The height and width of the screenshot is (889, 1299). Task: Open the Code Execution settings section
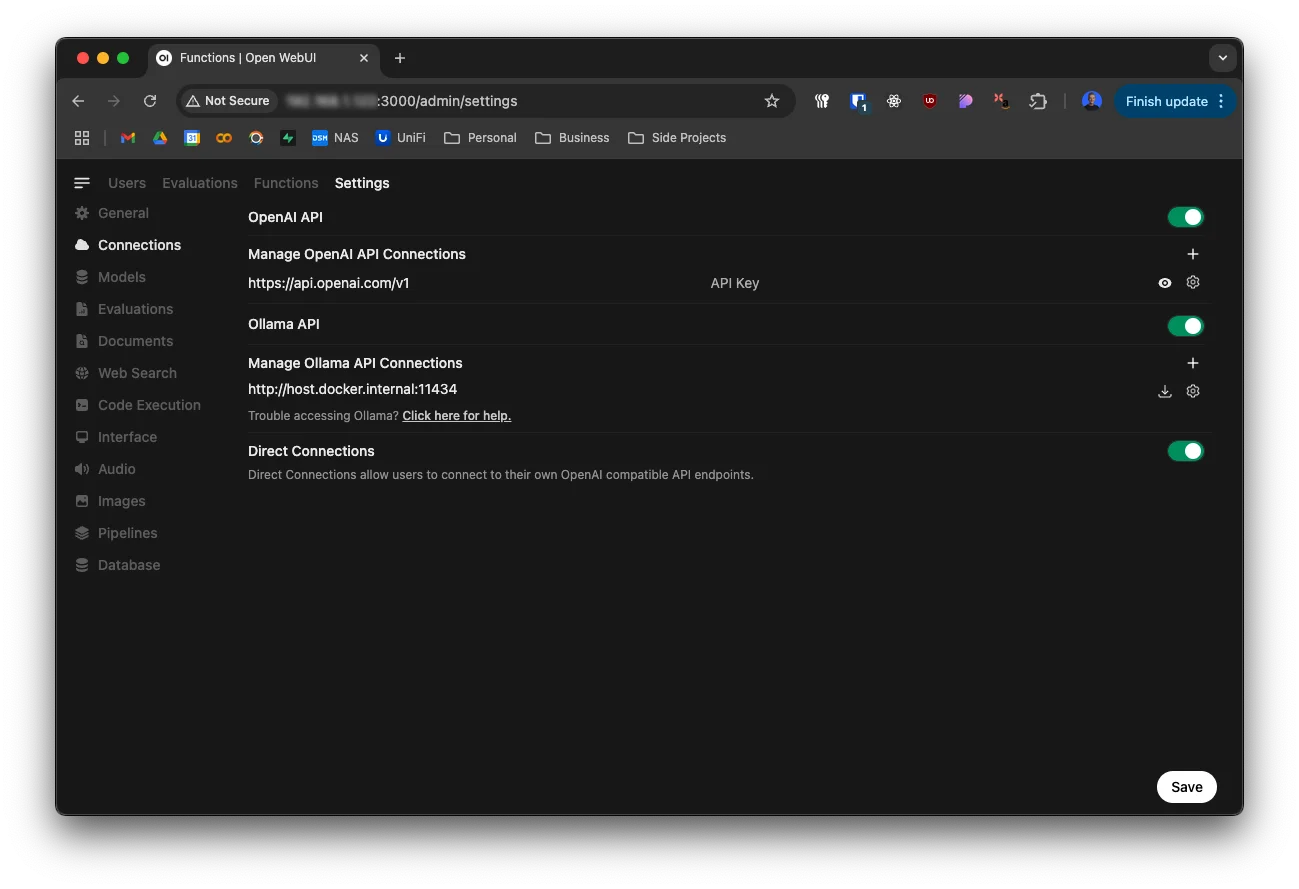[138, 405]
